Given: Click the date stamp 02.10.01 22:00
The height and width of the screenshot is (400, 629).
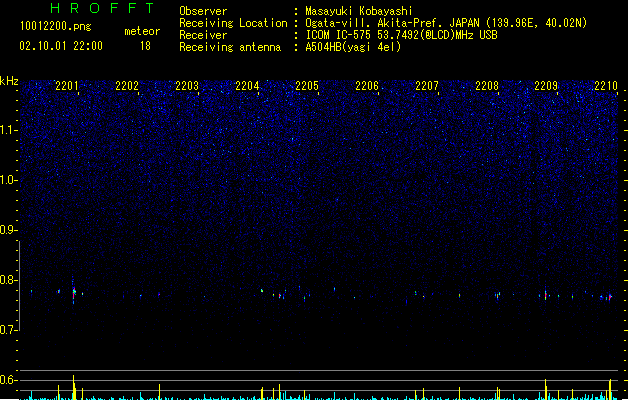Looking at the screenshot, I should coord(61,46).
